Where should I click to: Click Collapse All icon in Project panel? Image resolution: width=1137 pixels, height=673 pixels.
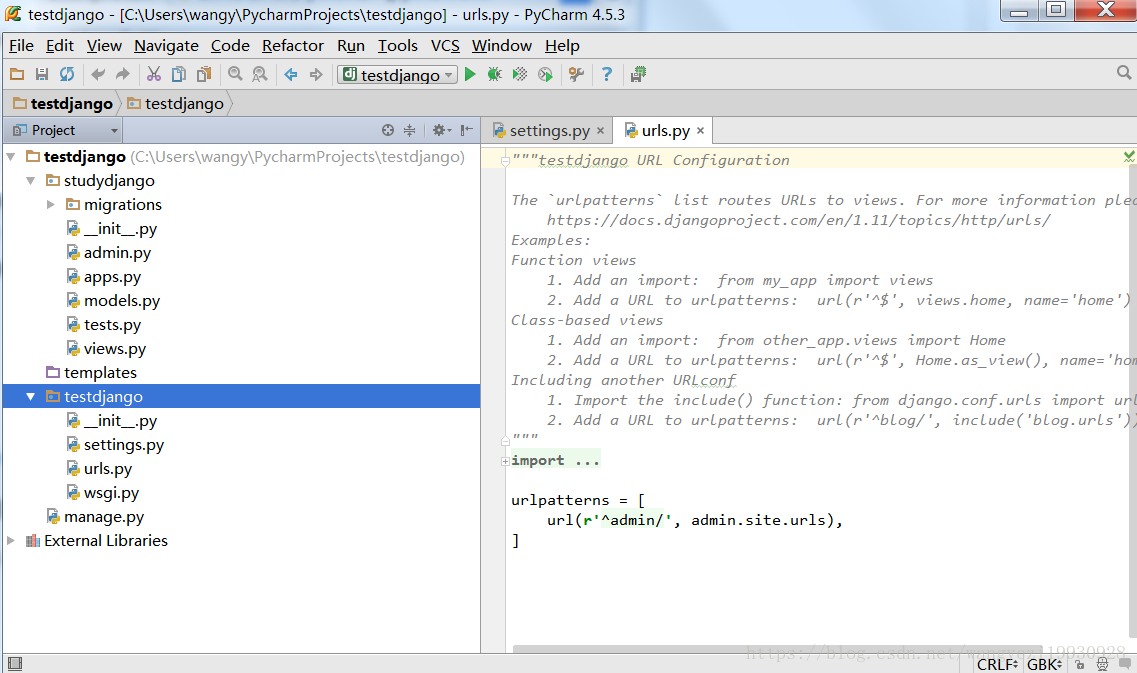410,131
